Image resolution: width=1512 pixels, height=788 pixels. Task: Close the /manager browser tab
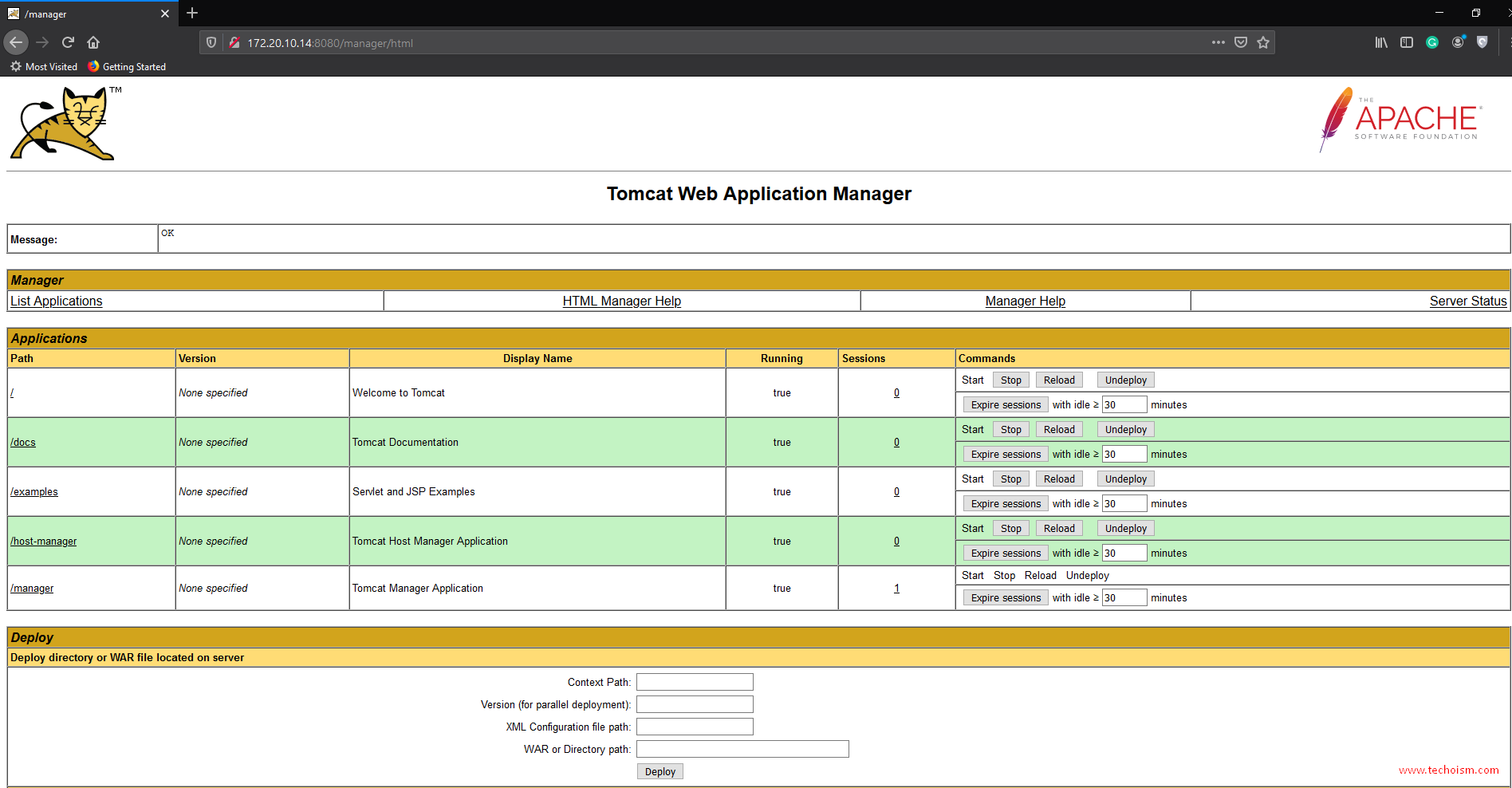pyautogui.click(x=165, y=14)
